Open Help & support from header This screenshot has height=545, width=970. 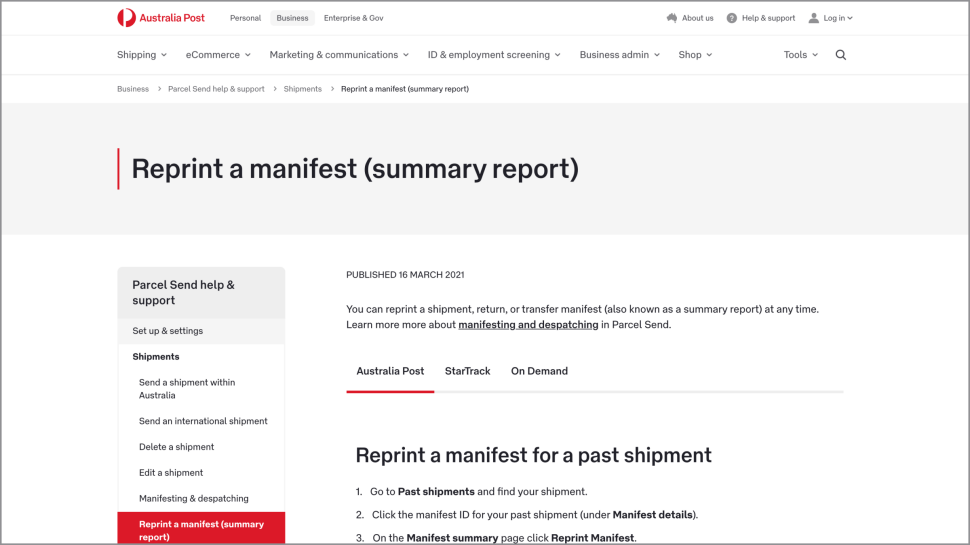click(761, 18)
